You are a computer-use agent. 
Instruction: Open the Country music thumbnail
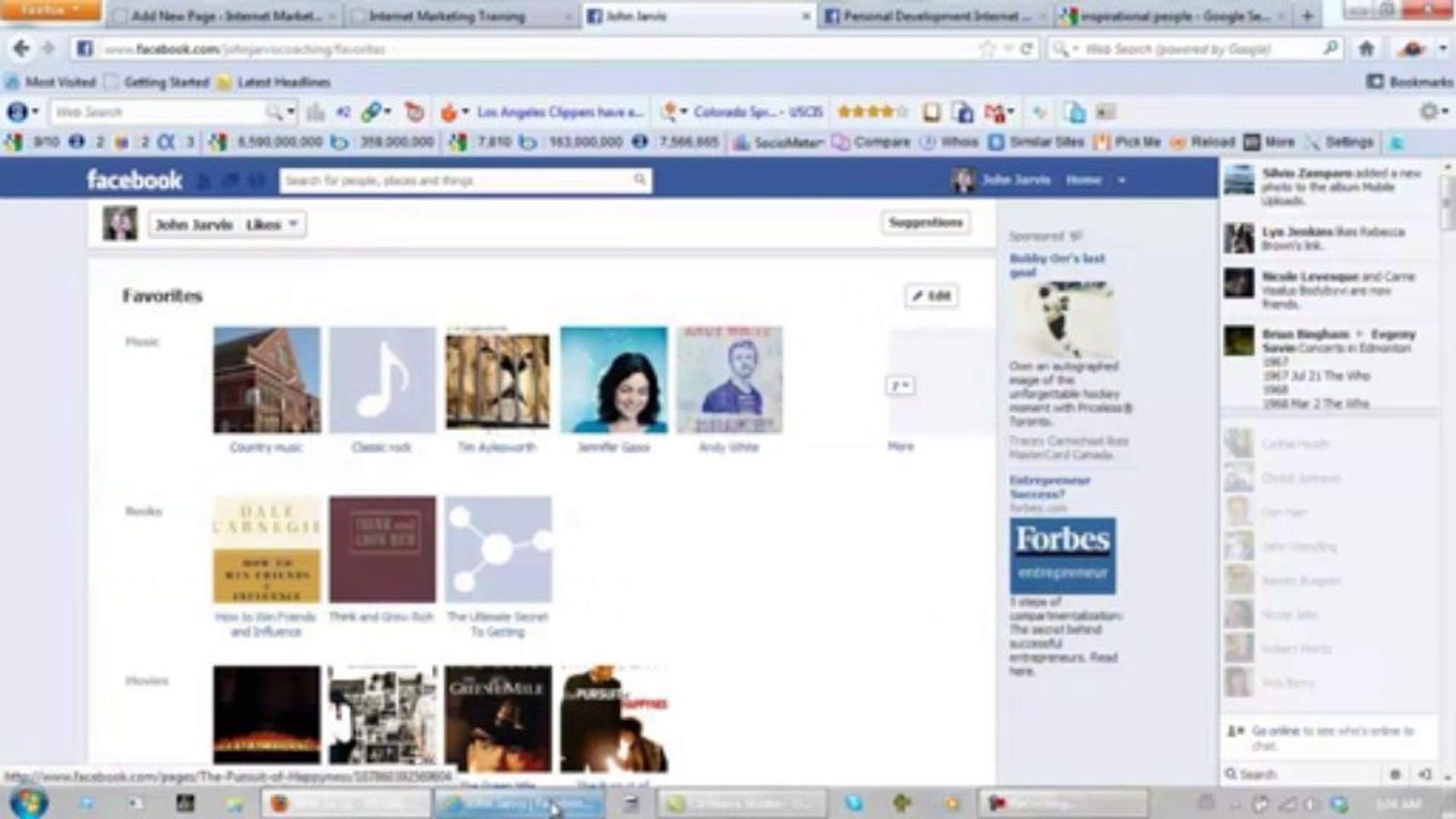click(x=266, y=379)
